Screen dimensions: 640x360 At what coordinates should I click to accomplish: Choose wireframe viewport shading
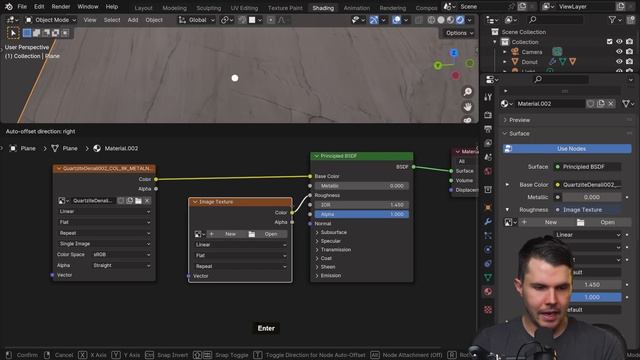pos(431,20)
